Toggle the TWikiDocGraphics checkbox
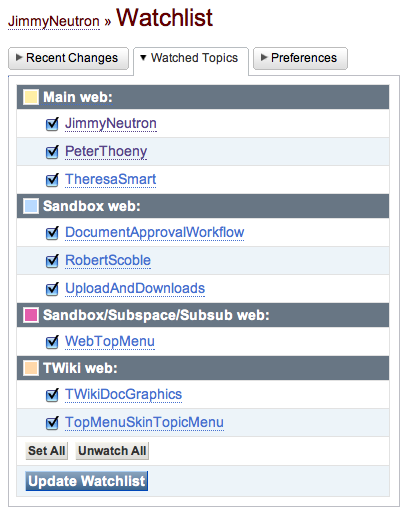Screen dimensions: 407x515 pos(52,395)
